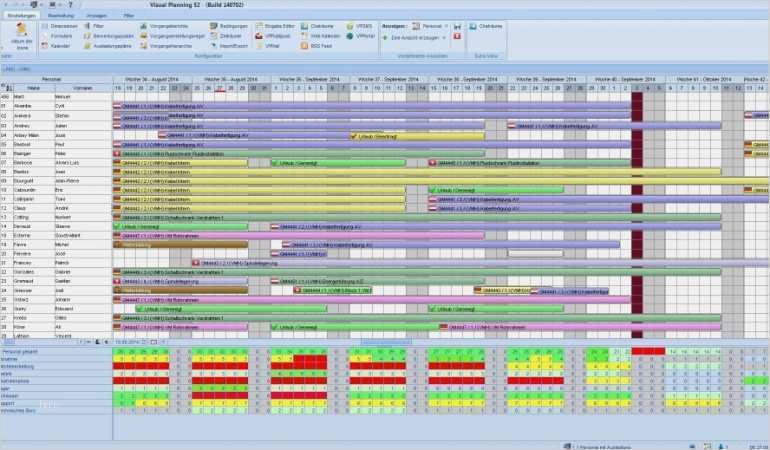770x450 pixels.
Task: Click the Filter icon in the ribbon
Action: 97,25
